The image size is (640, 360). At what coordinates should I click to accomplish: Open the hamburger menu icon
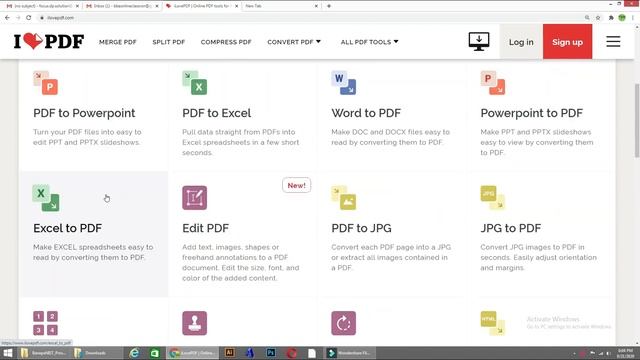coord(613,42)
